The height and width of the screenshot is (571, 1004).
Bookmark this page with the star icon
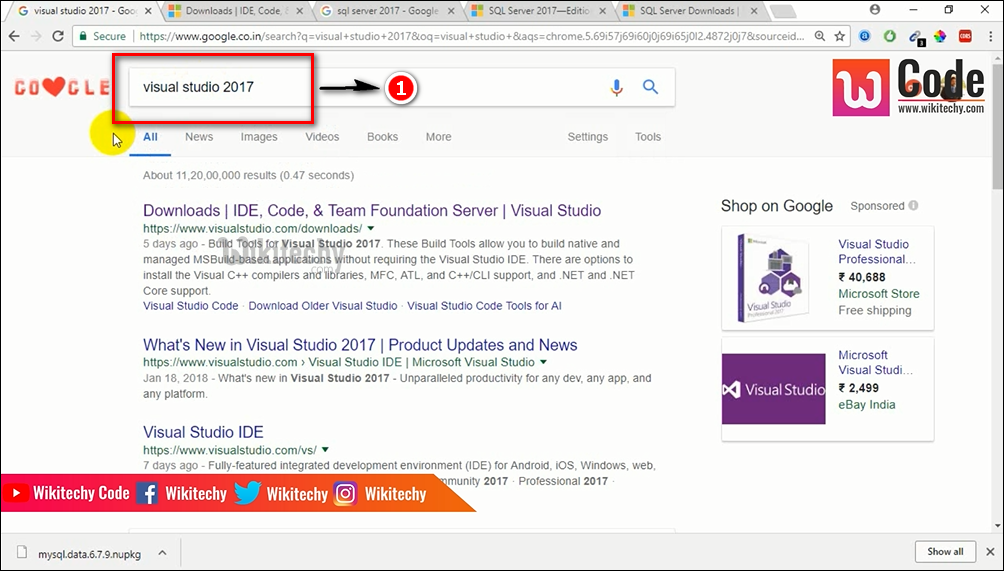click(x=840, y=36)
